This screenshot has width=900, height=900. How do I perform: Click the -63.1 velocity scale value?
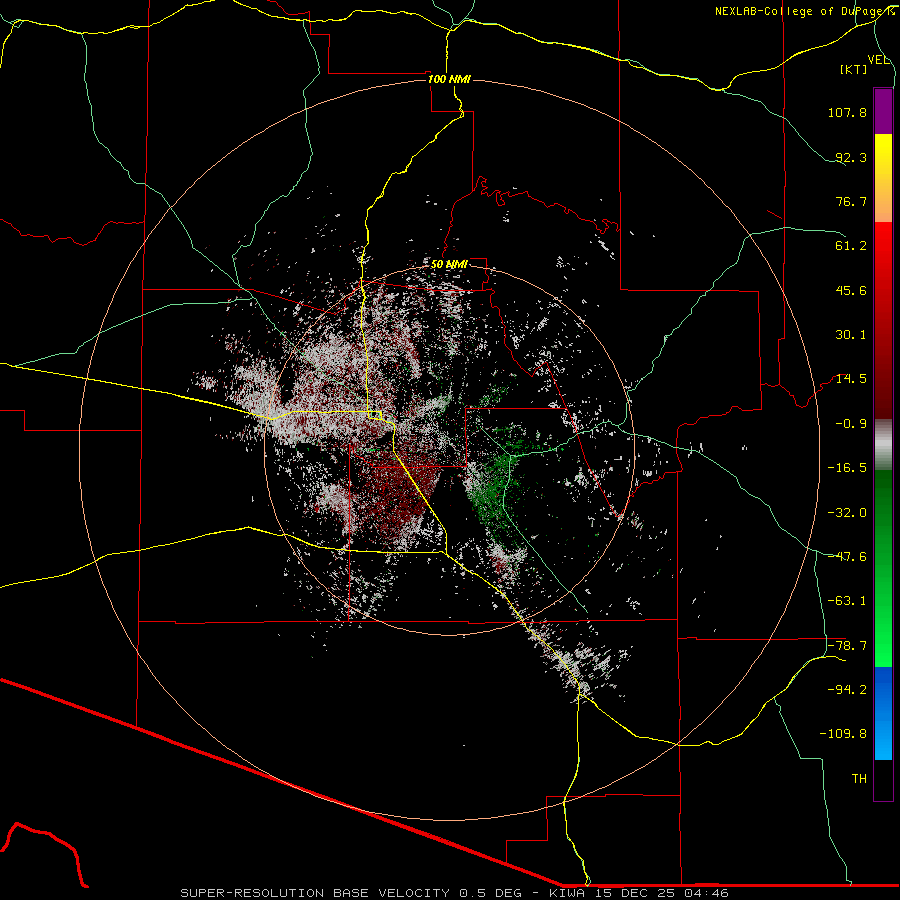[x=847, y=601]
